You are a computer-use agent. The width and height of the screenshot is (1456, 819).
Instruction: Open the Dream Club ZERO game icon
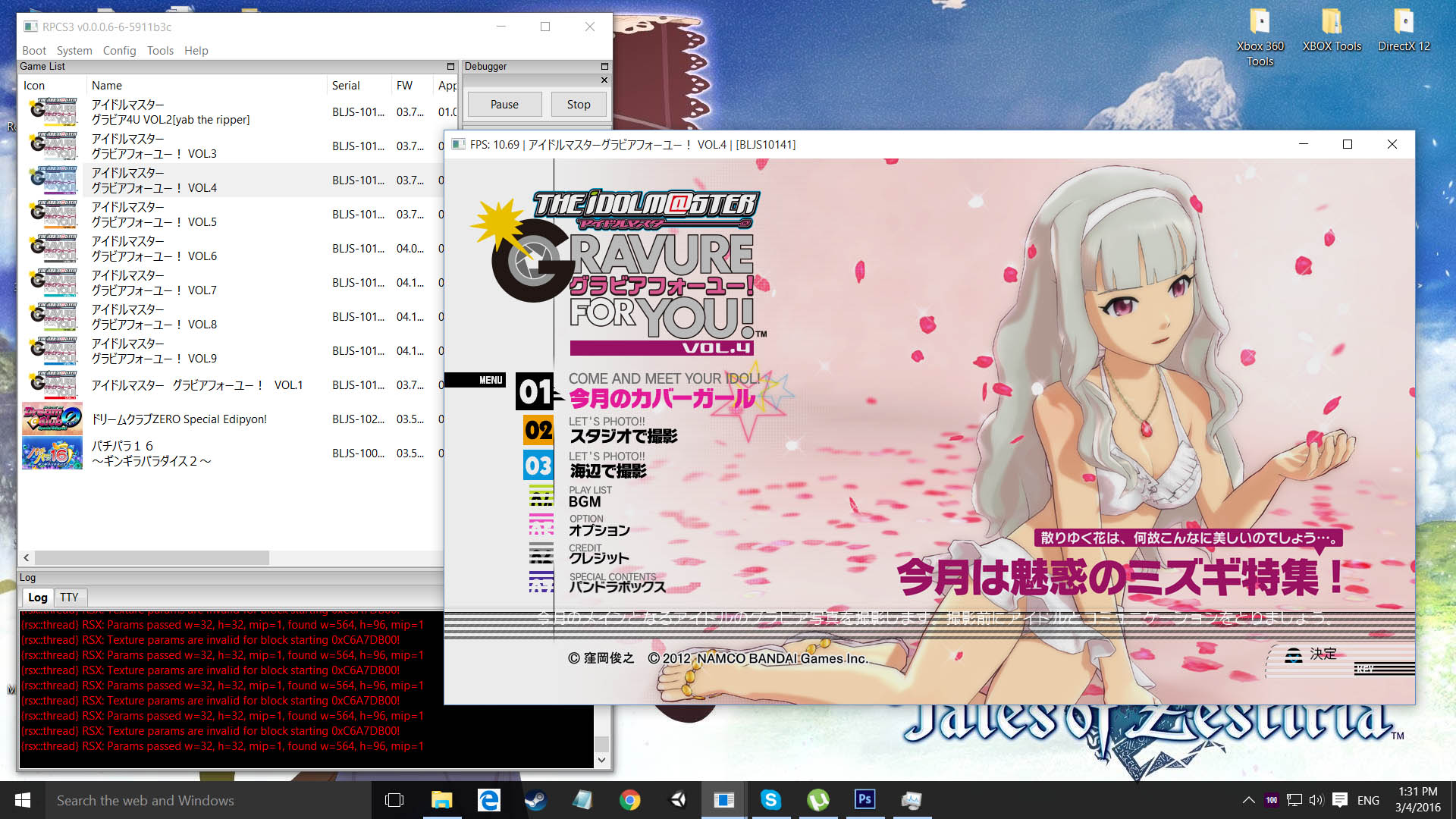tap(52, 419)
